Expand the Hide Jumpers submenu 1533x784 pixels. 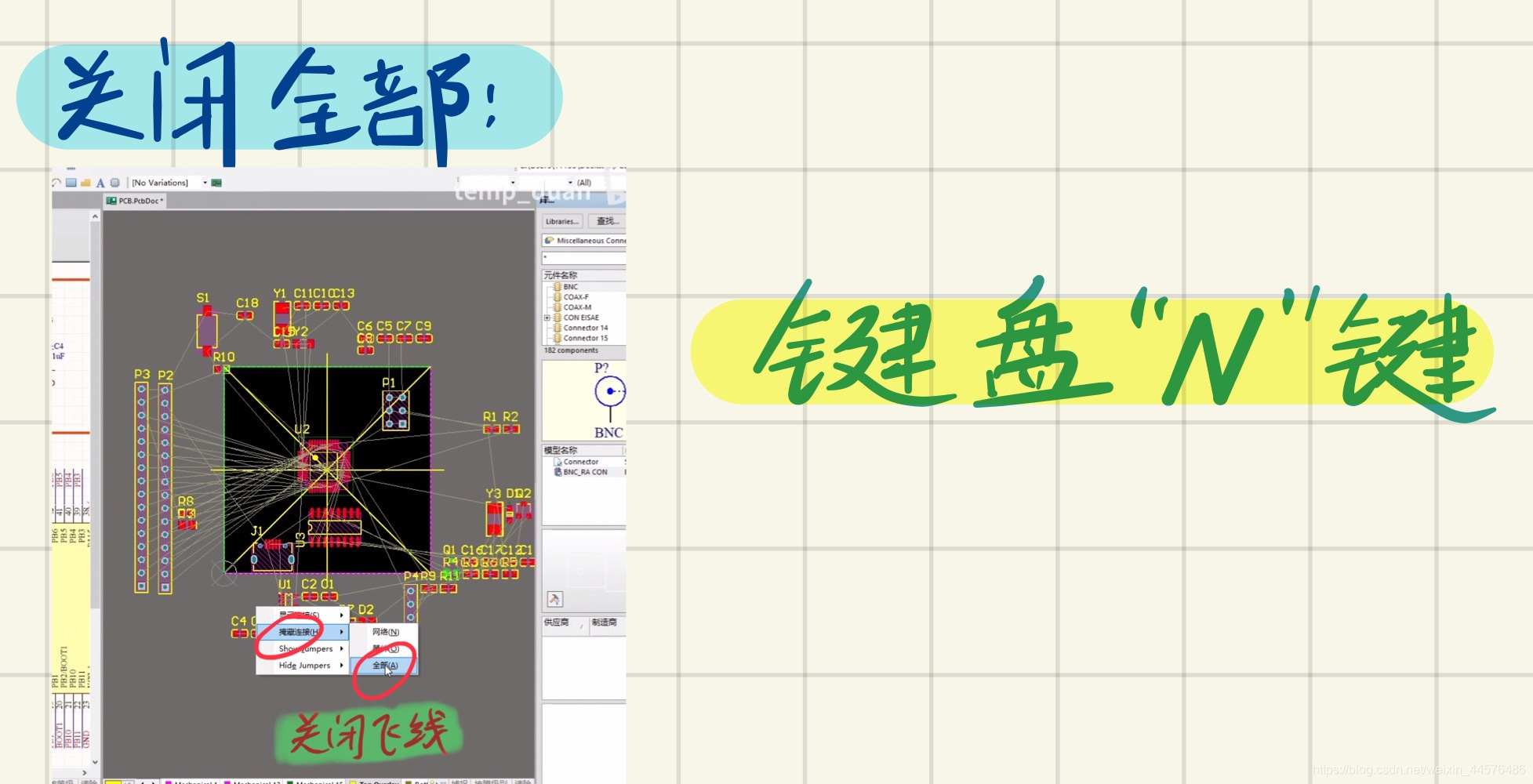[x=342, y=666]
